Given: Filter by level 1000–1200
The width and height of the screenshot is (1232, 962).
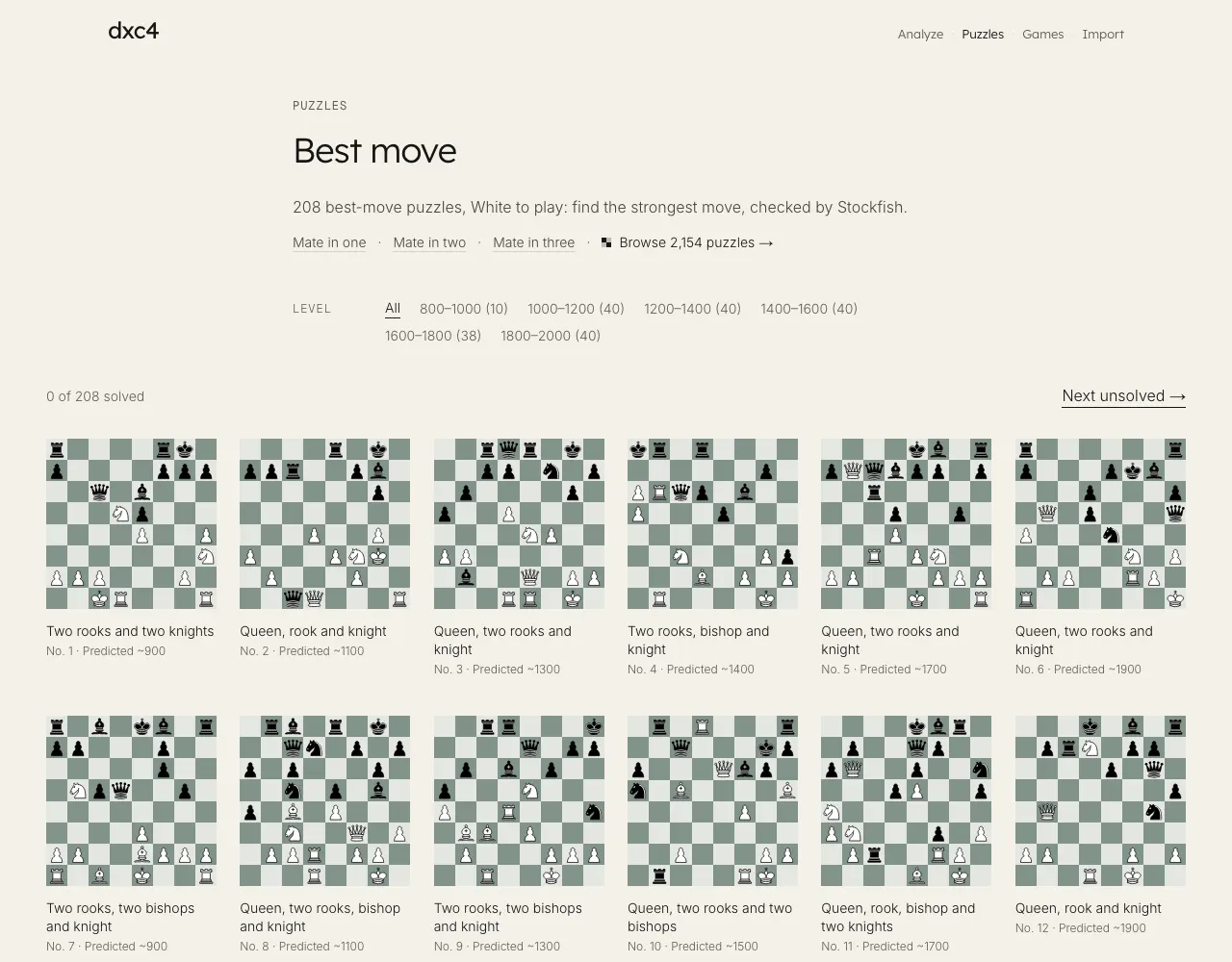Looking at the screenshot, I should click(576, 309).
